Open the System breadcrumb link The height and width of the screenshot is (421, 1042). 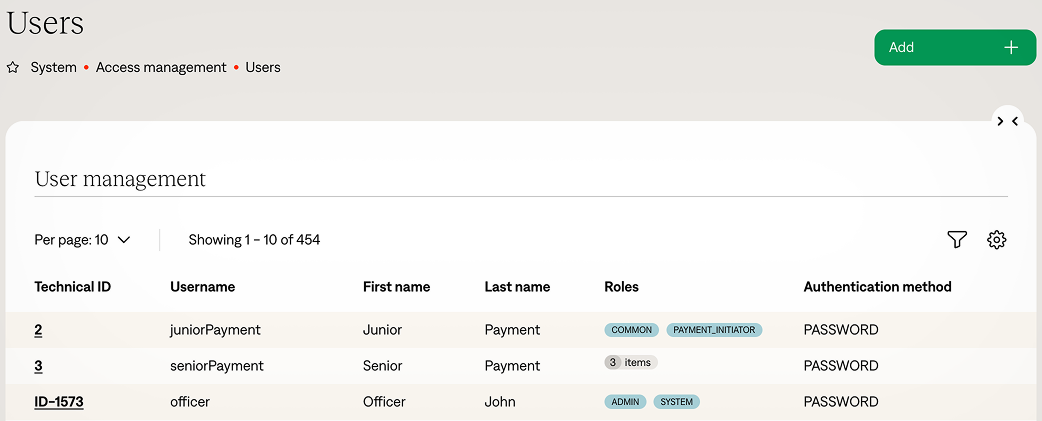click(53, 68)
